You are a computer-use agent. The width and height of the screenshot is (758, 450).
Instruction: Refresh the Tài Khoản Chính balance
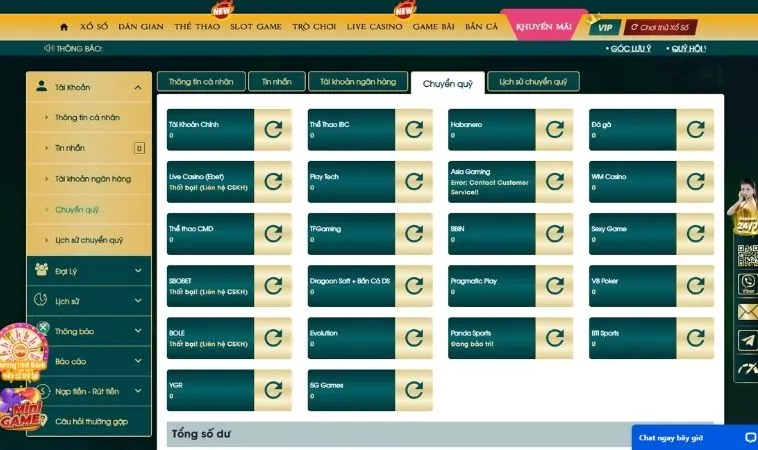pyautogui.click(x=273, y=129)
